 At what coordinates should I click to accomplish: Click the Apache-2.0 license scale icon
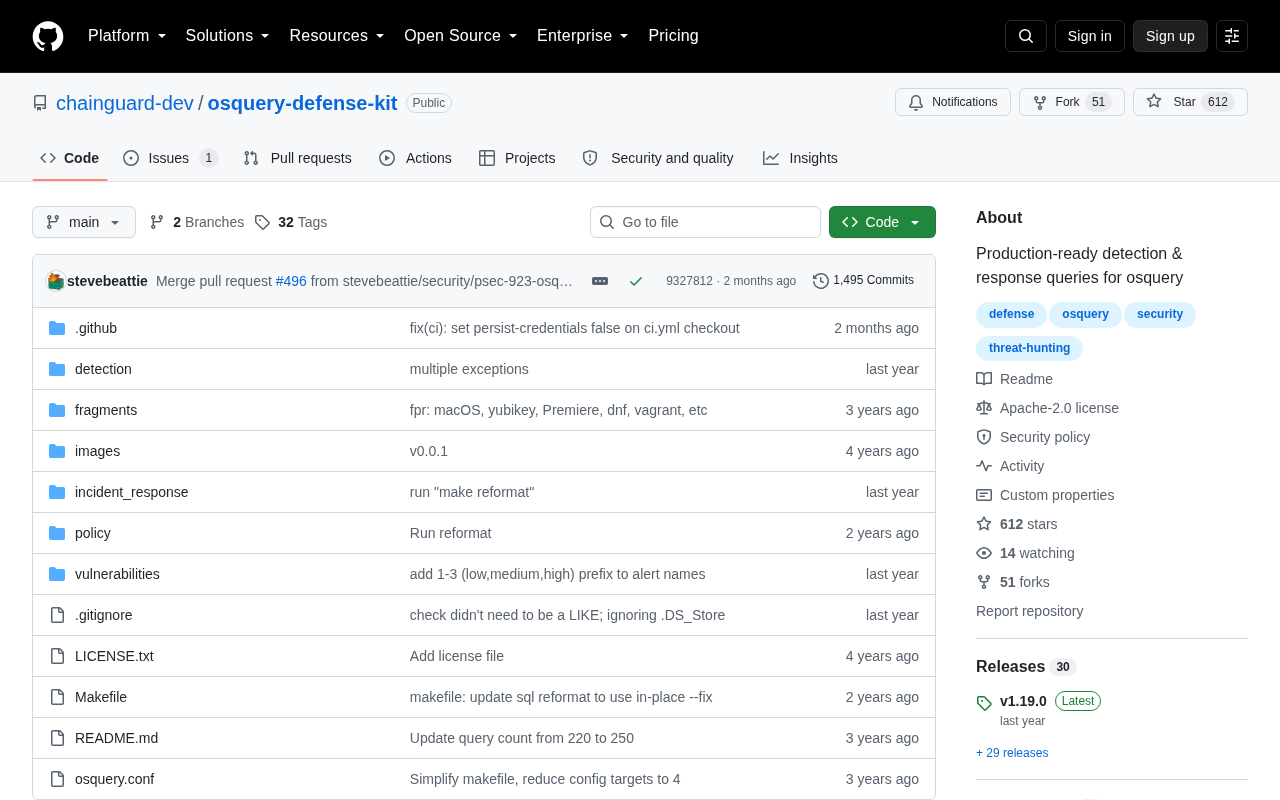[984, 408]
